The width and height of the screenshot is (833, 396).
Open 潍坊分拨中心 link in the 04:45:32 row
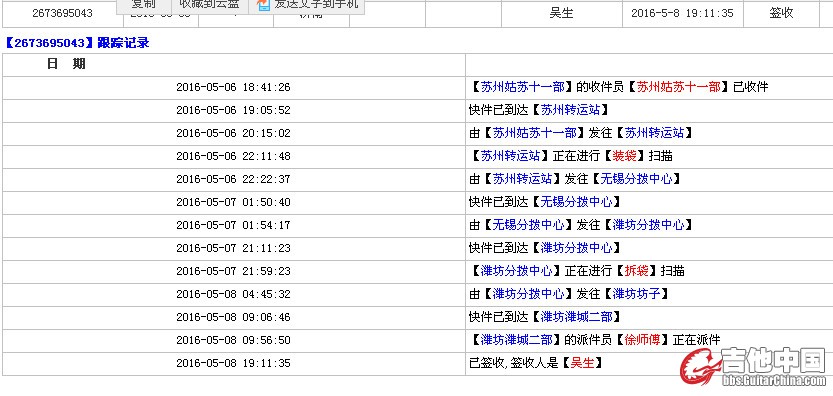tap(529, 293)
